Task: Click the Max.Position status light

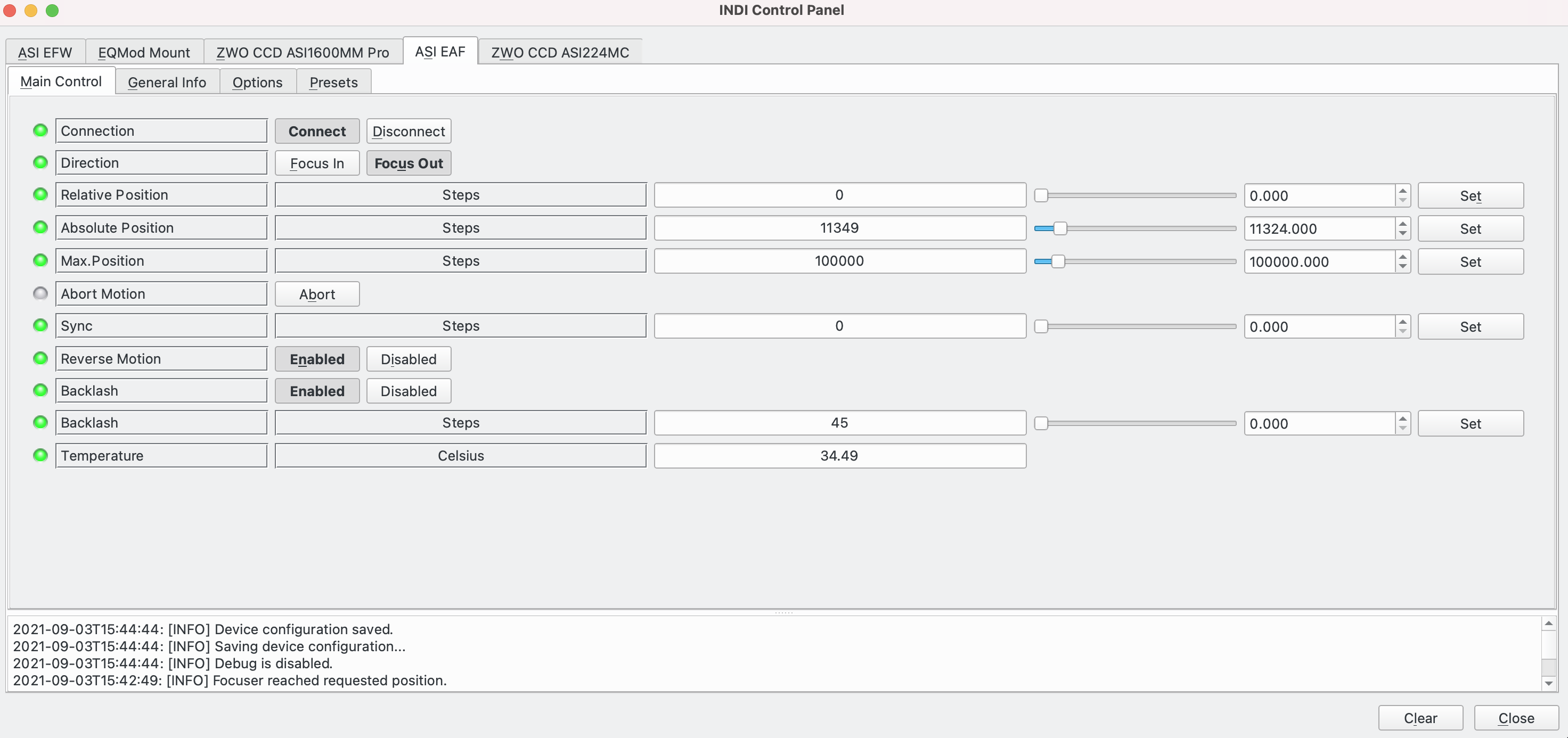Action: point(40,260)
